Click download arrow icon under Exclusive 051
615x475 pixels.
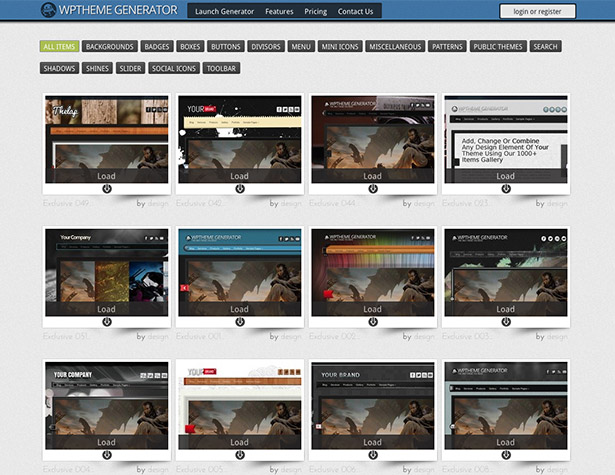pyautogui.click(x=107, y=322)
